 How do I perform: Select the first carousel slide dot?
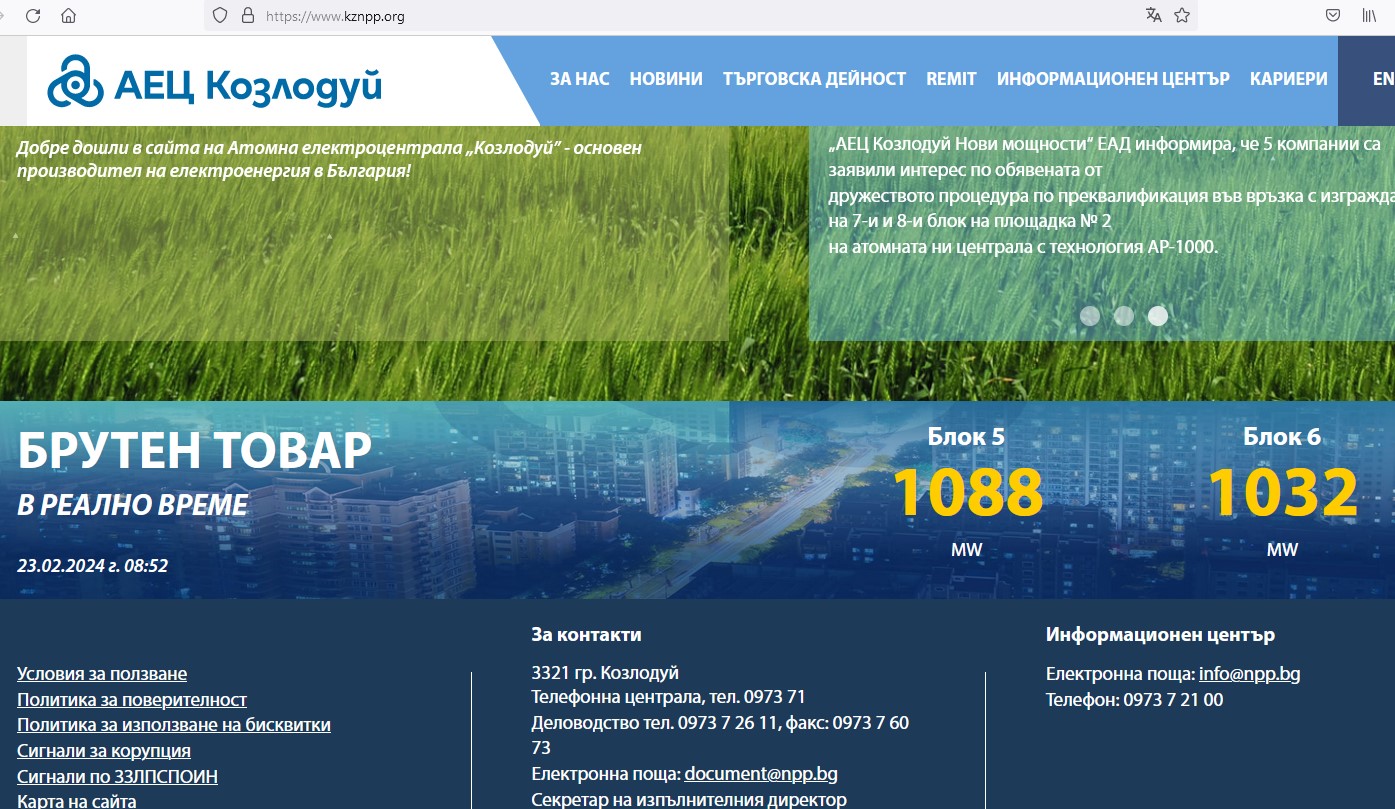coord(1090,316)
